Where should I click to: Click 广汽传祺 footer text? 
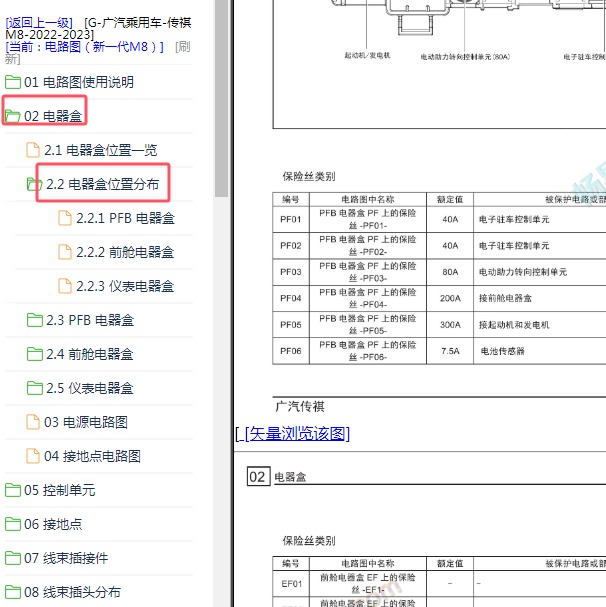tap(300, 406)
